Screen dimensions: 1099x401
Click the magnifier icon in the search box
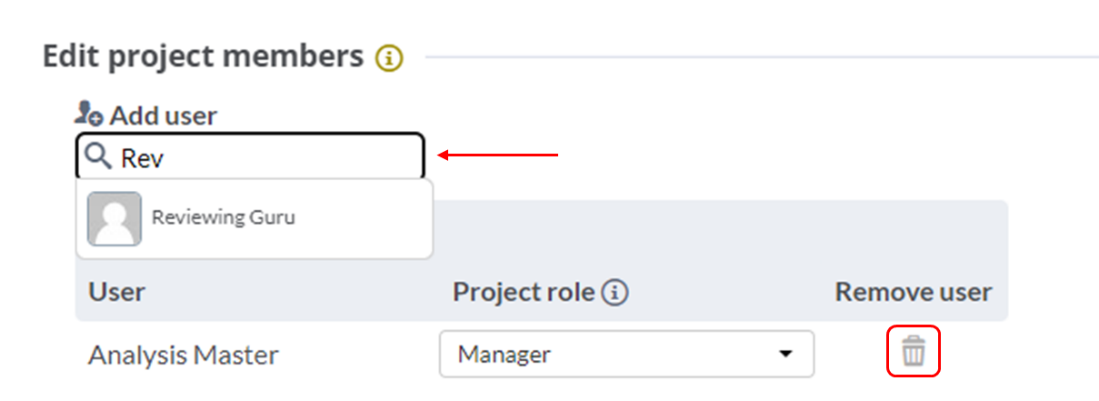click(97, 156)
